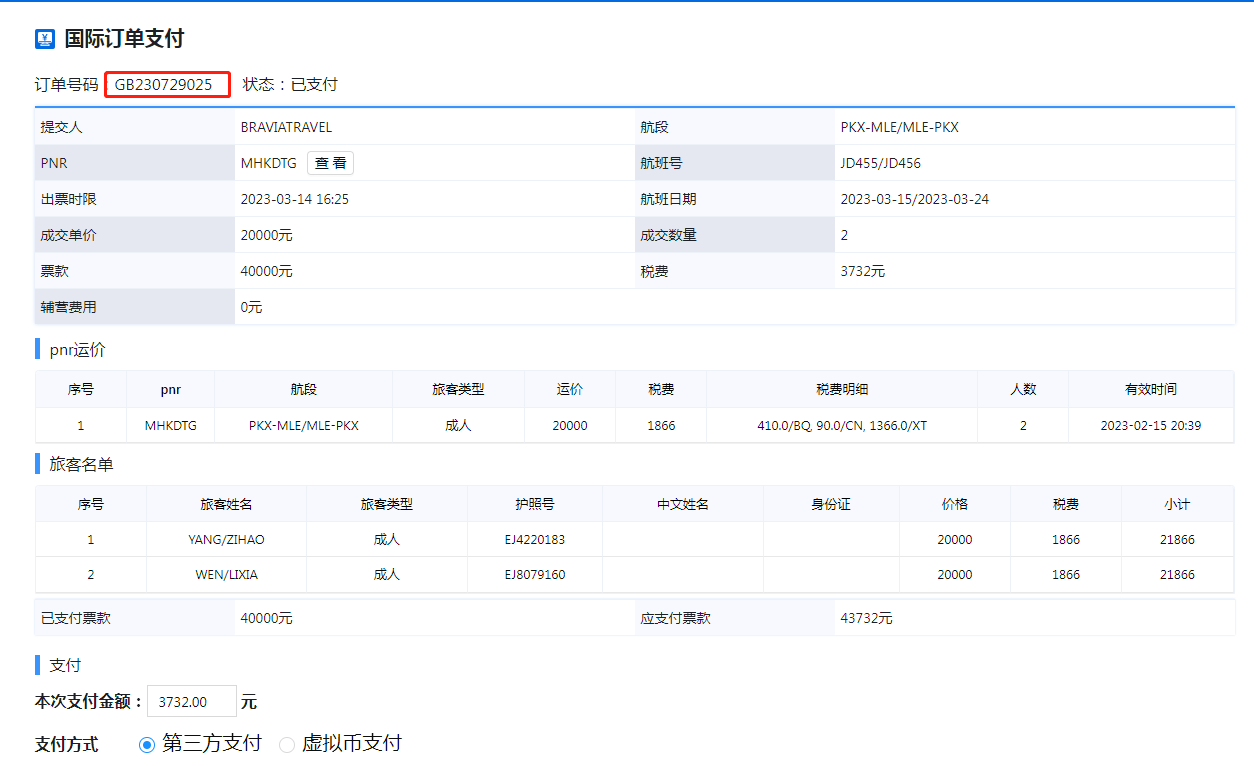Screen dimensions: 1254x766
Task: Click passenger name WEN/LIXIA
Action: point(226,574)
